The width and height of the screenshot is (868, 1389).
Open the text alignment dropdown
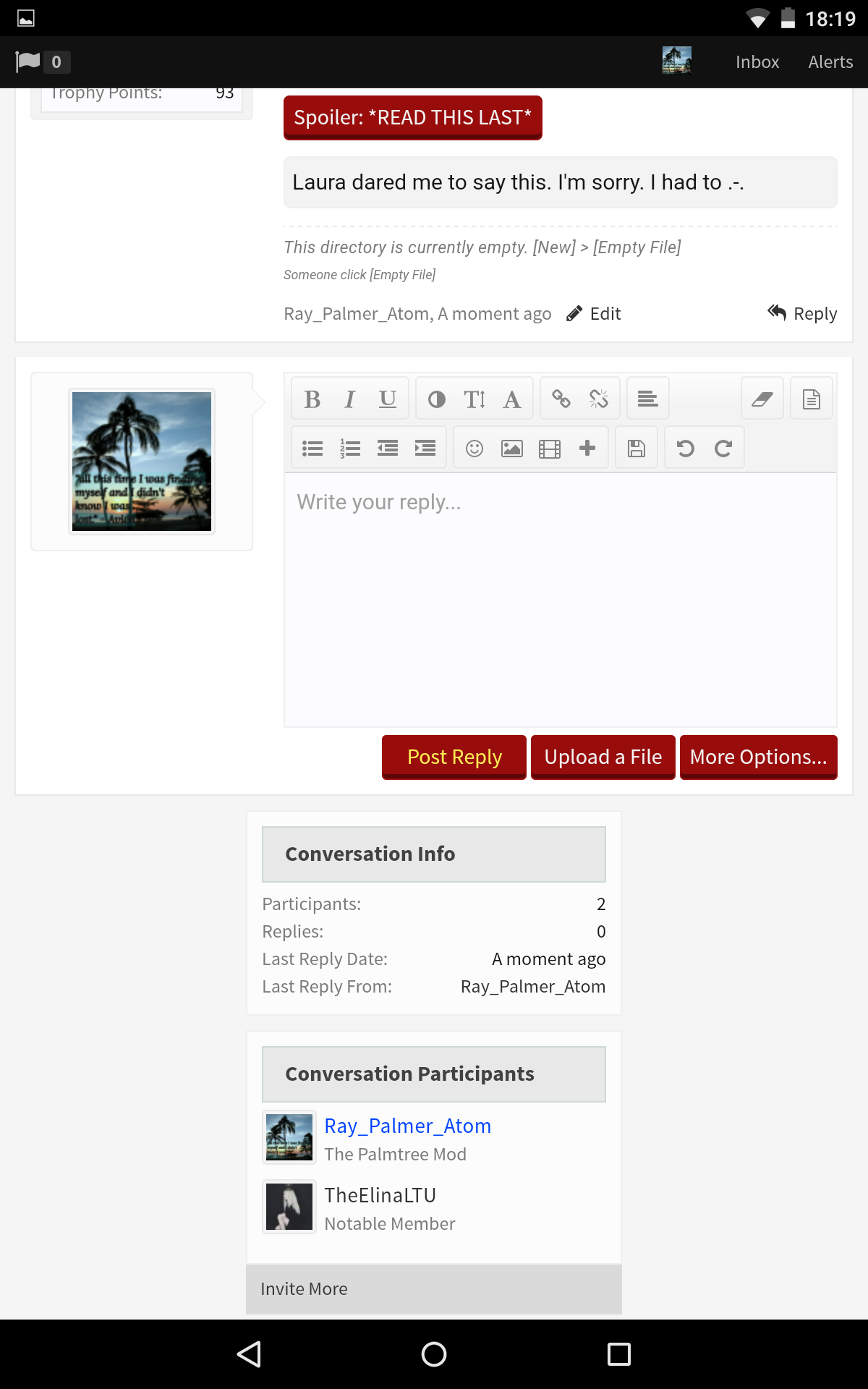(x=647, y=399)
